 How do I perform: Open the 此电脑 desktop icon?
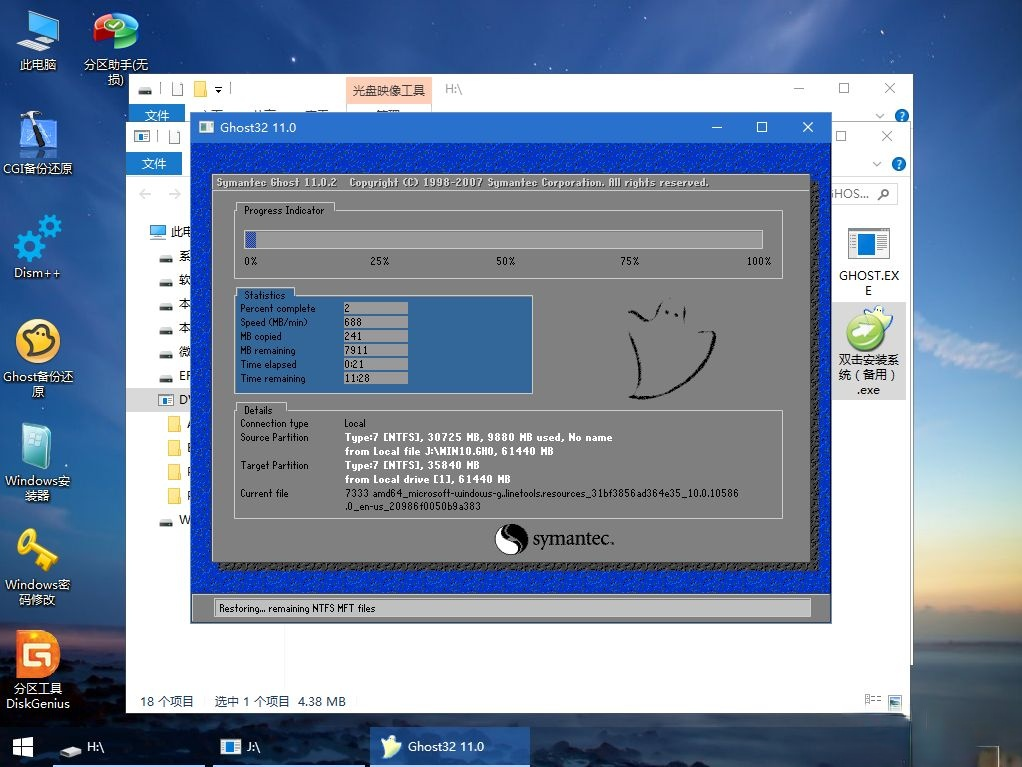point(38,40)
